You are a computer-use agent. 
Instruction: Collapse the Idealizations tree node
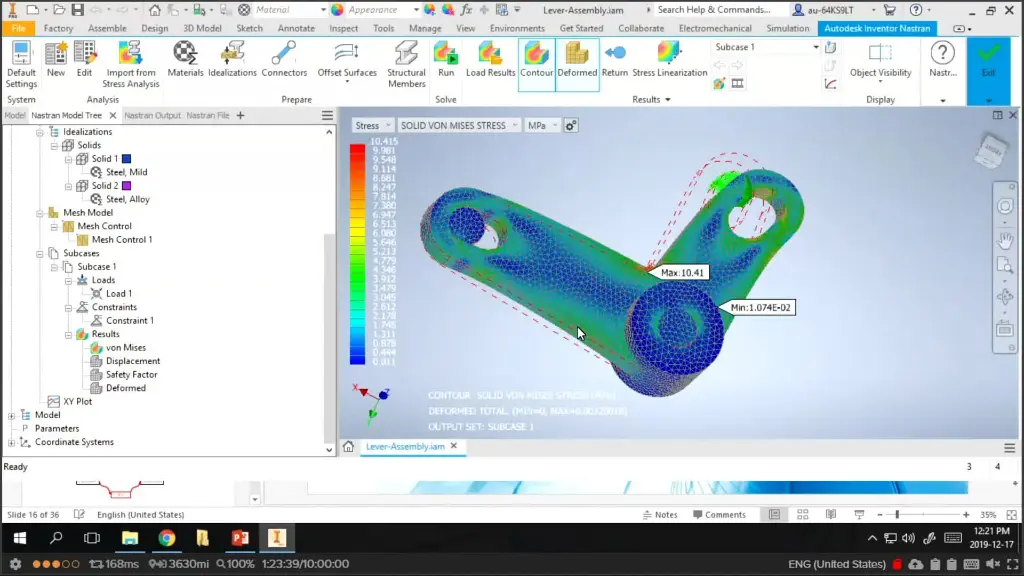[40, 132]
